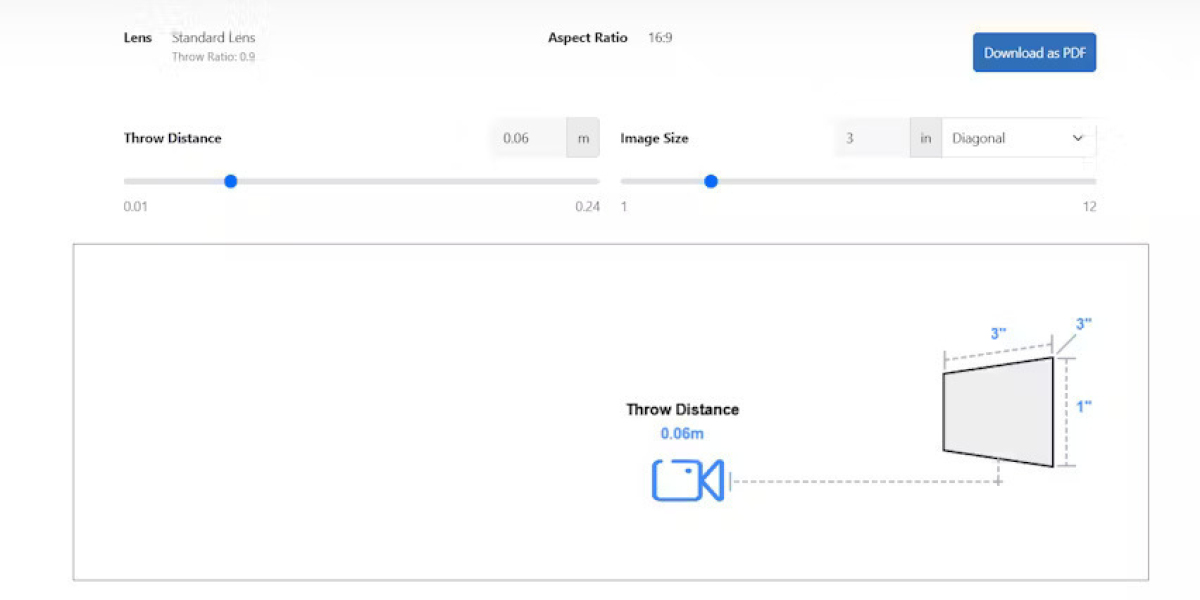
Task: Click the 'in' unit box for image size
Action: click(926, 138)
